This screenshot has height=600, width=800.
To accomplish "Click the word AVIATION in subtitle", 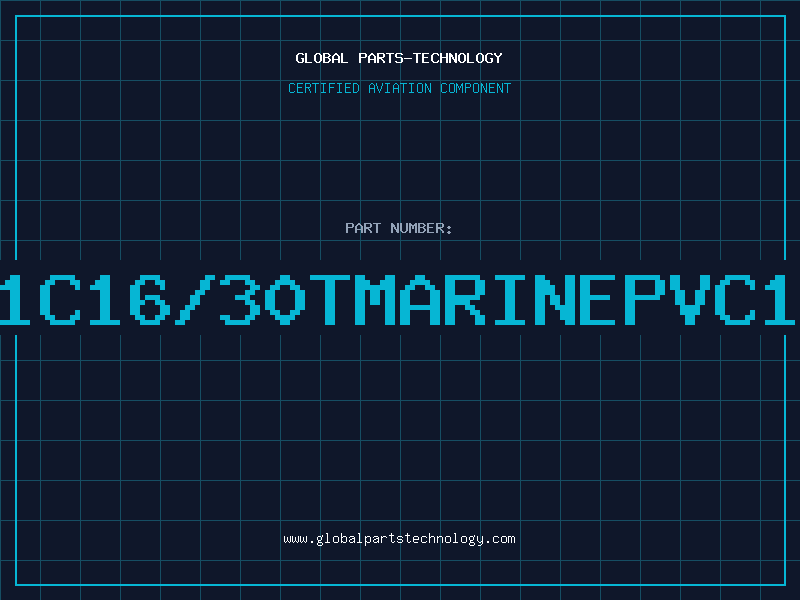I will (399, 88).
